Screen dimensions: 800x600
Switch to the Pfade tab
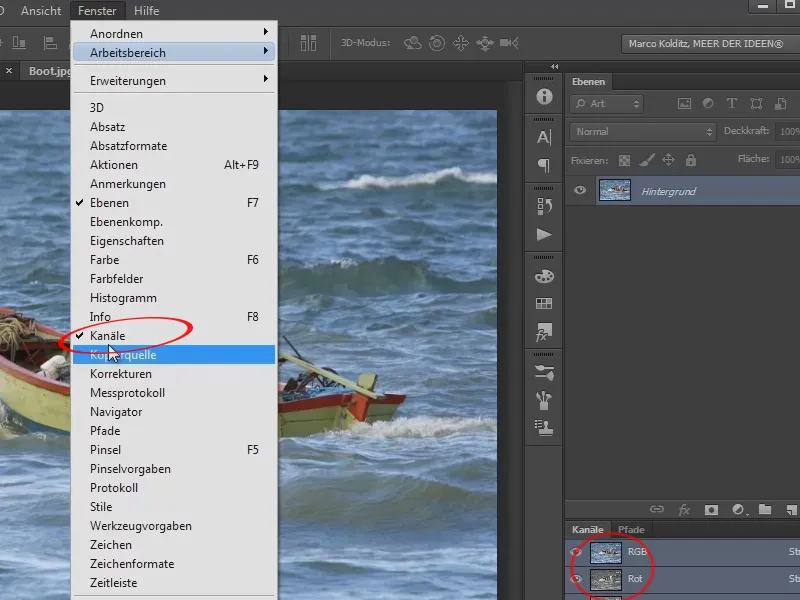point(631,530)
